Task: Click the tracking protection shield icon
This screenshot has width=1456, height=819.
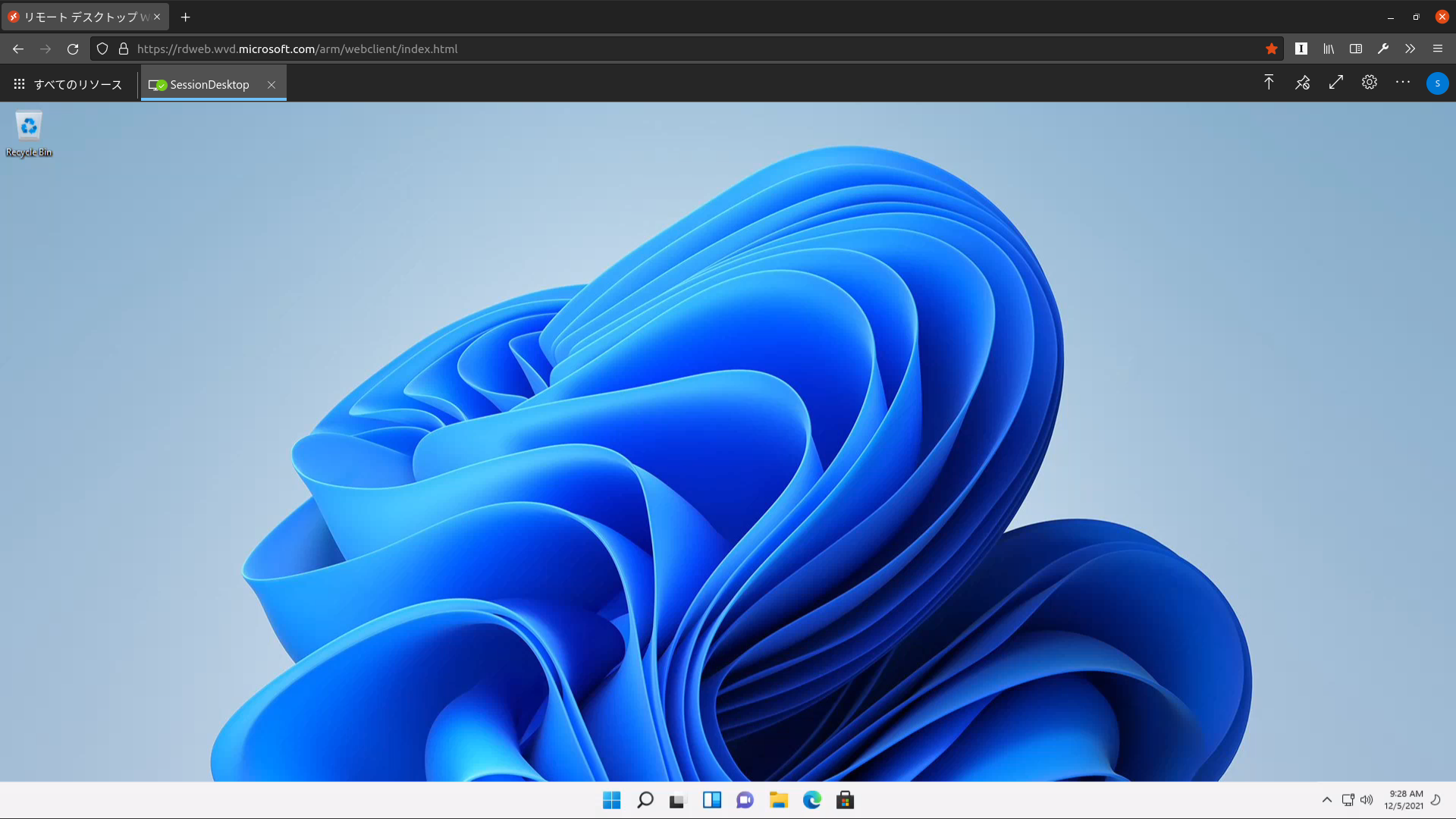Action: pos(102,49)
